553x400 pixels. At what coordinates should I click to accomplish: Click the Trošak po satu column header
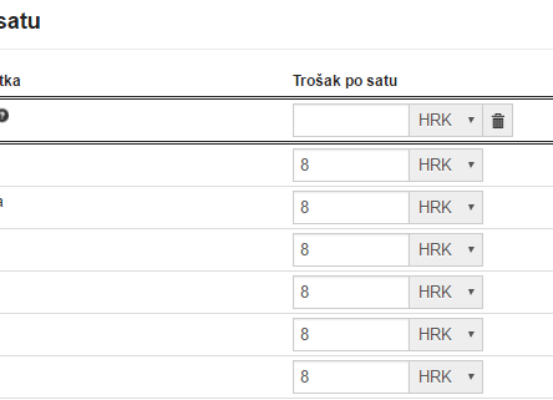click(x=345, y=81)
